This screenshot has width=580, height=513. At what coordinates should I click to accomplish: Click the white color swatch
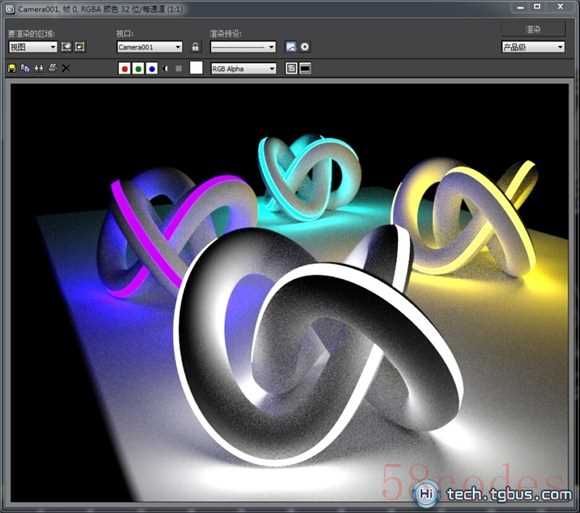196,68
